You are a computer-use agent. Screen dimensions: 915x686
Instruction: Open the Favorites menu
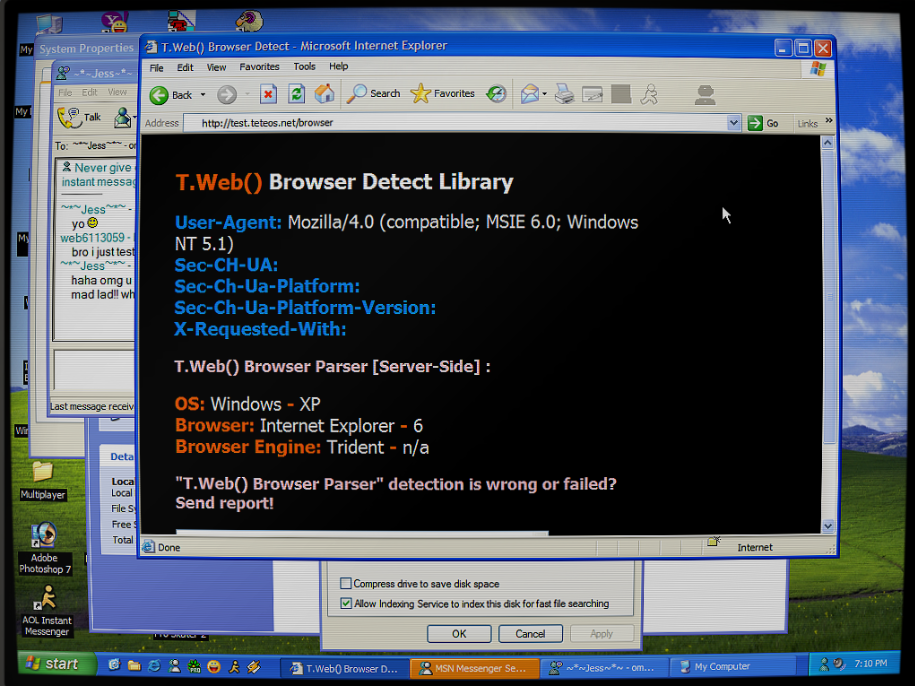tap(259, 66)
